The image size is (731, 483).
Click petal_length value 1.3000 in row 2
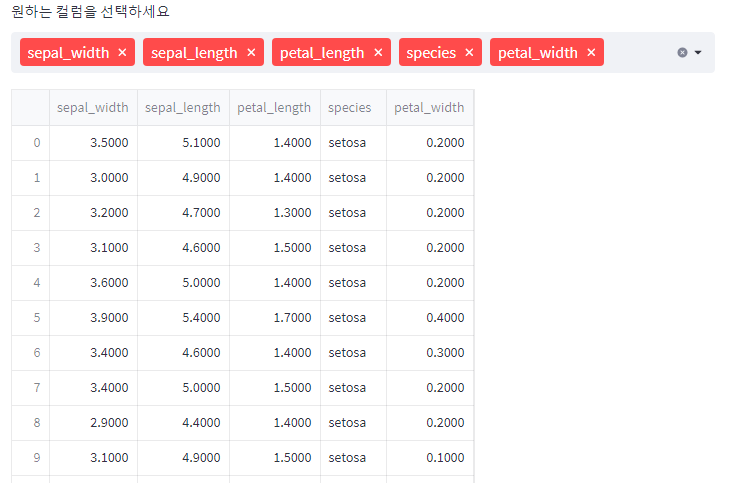(x=275, y=213)
